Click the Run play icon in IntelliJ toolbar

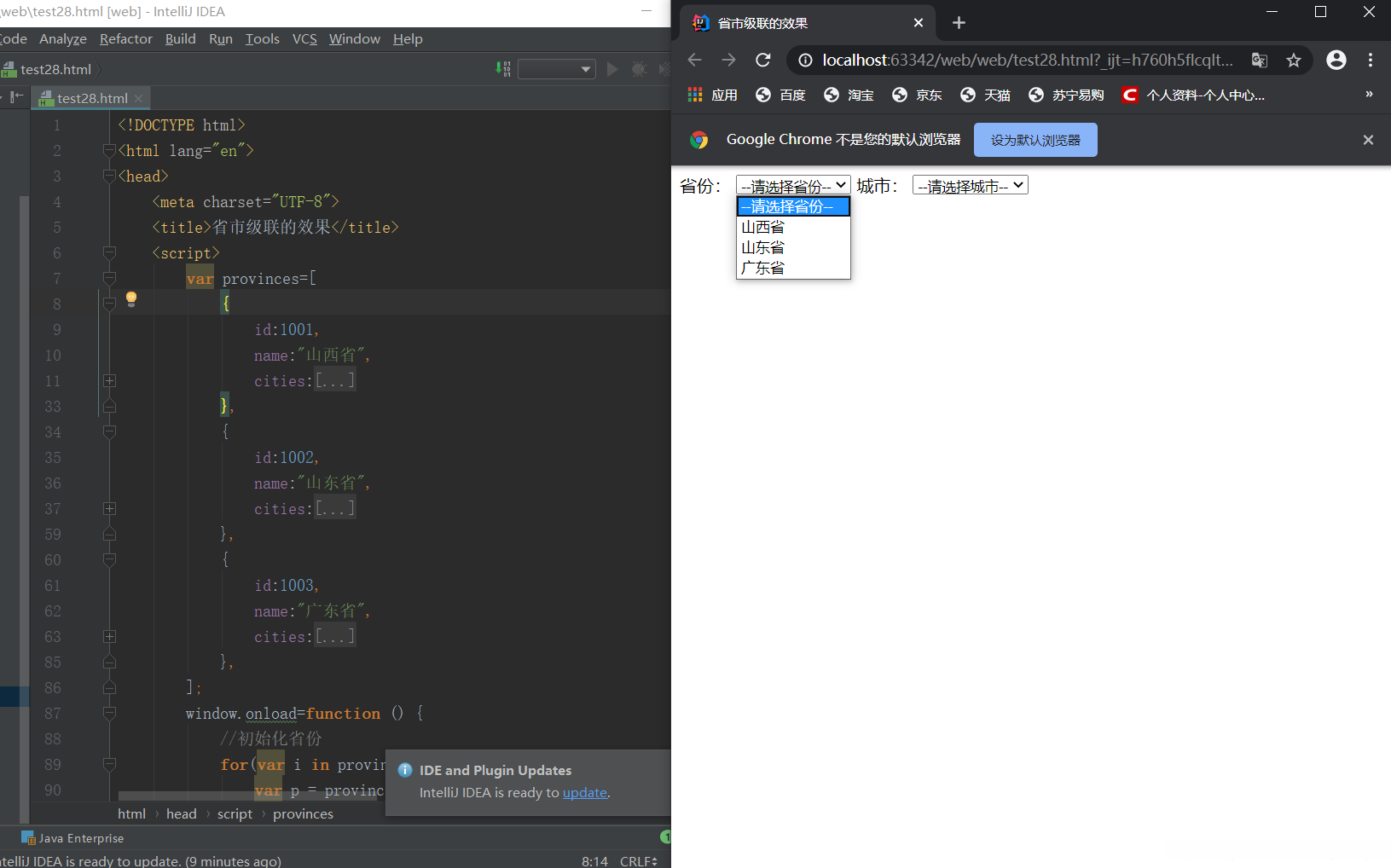[611, 69]
